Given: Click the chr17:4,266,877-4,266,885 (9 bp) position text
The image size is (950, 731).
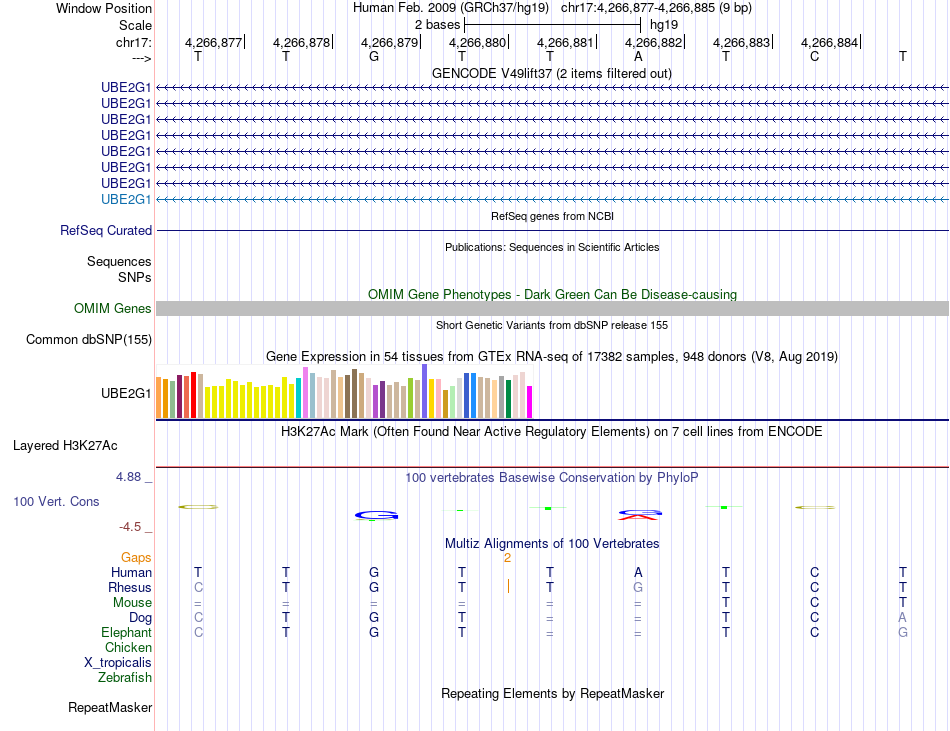Looking at the screenshot, I should [656, 8].
